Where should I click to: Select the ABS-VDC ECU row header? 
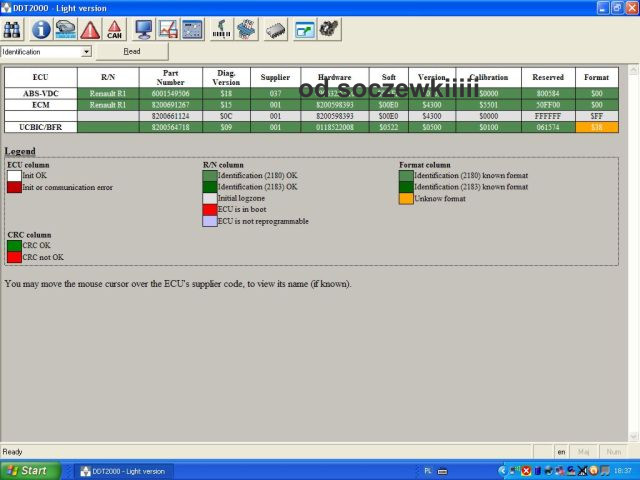tap(40, 93)
